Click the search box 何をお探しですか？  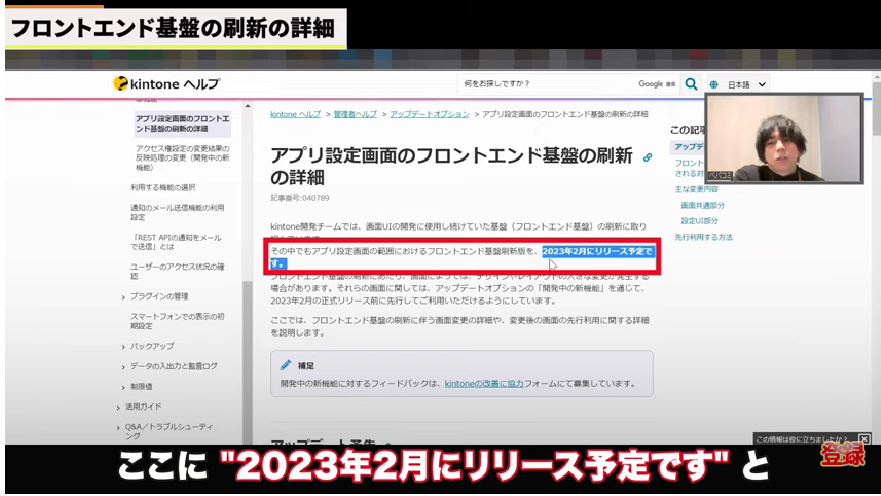(x=548, y=84)
